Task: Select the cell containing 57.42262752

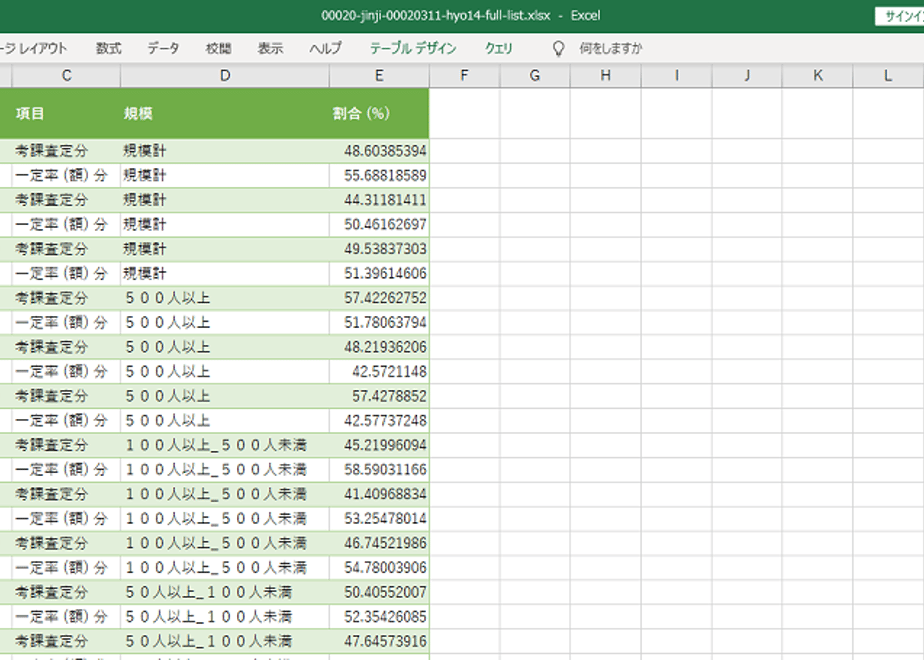Action: 379,298
